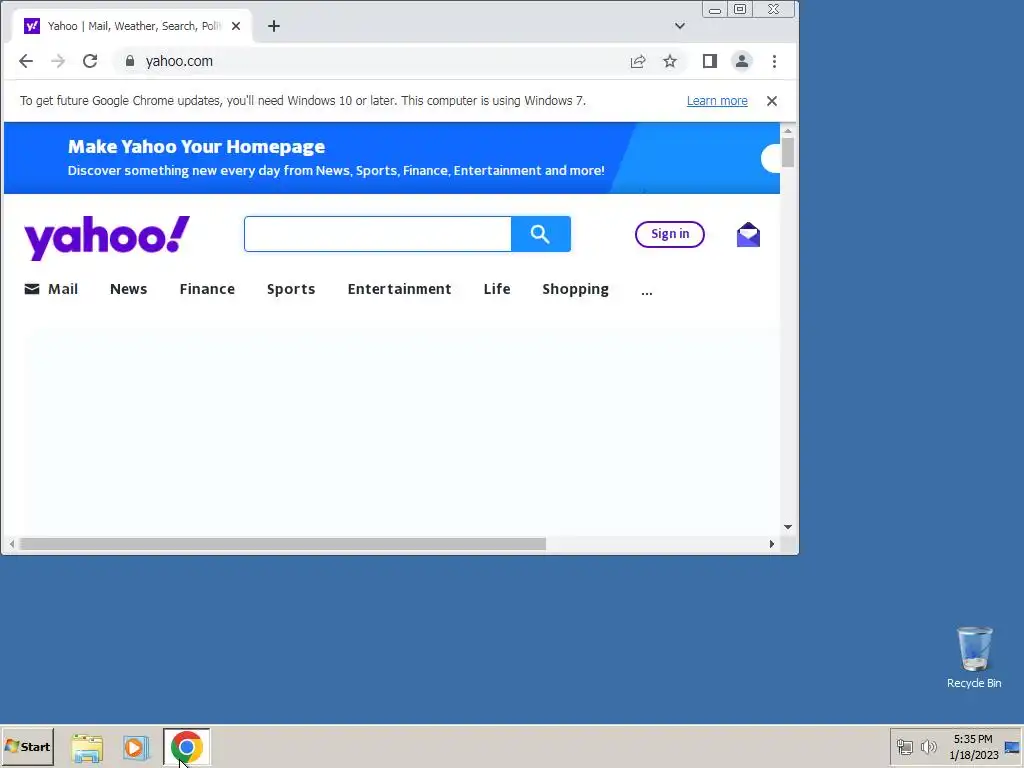Click the Sign in button
1024x768 pixels.
(670, 234)
